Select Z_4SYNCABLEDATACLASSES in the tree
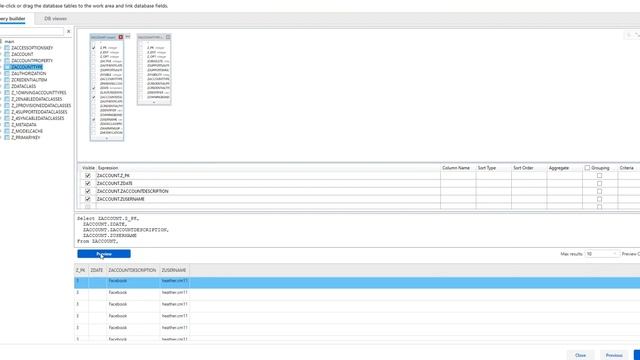The width and height of the screenshot is (640, 360). [38, 118]
